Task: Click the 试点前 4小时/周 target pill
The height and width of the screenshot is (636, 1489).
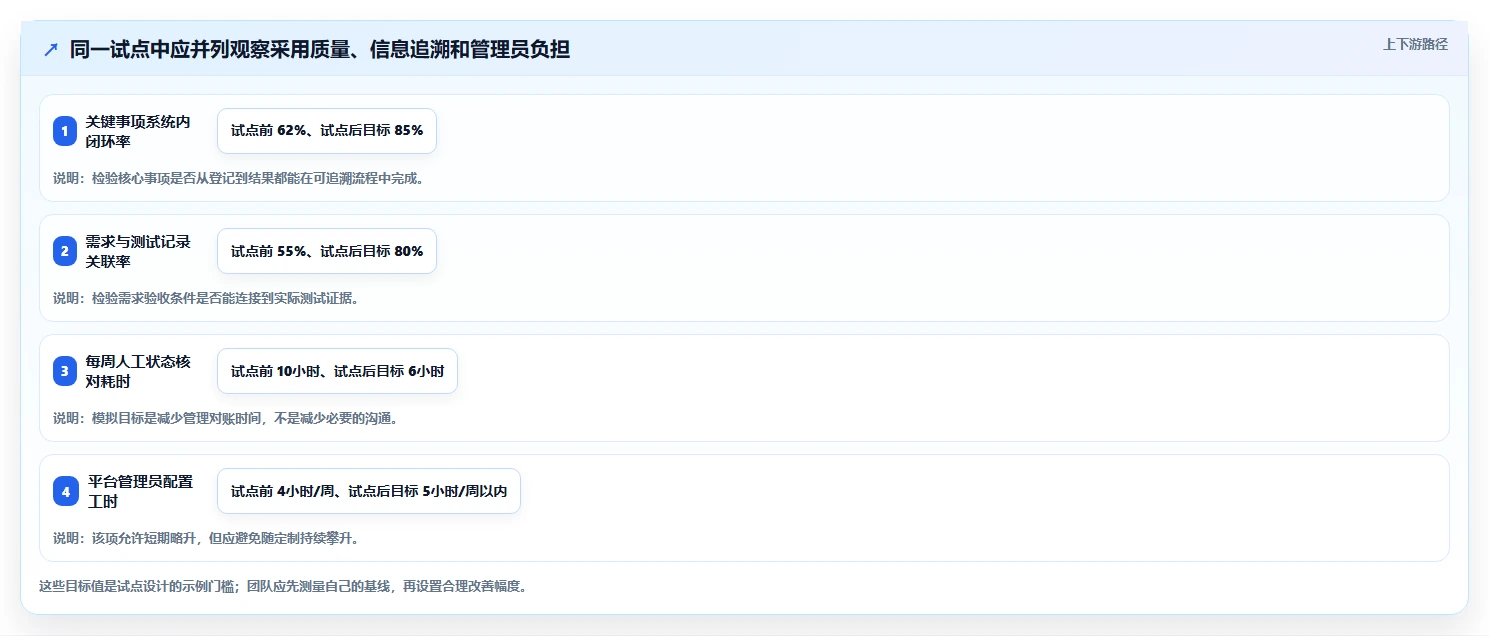Action: [369, 491]
